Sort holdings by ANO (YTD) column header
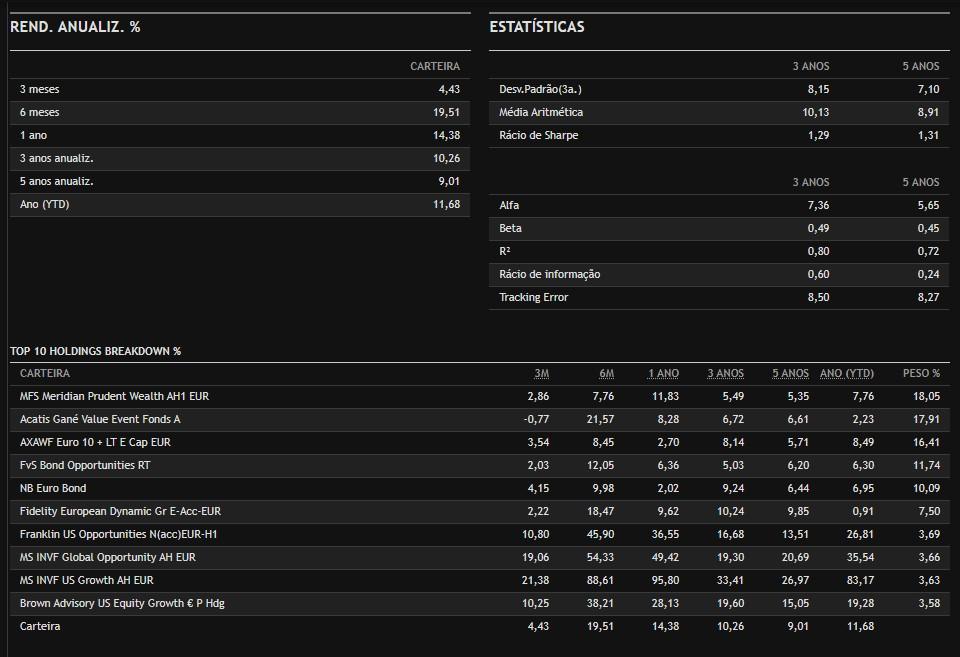The height and width of the screenshot is (657, 960). tap(846, 374)
